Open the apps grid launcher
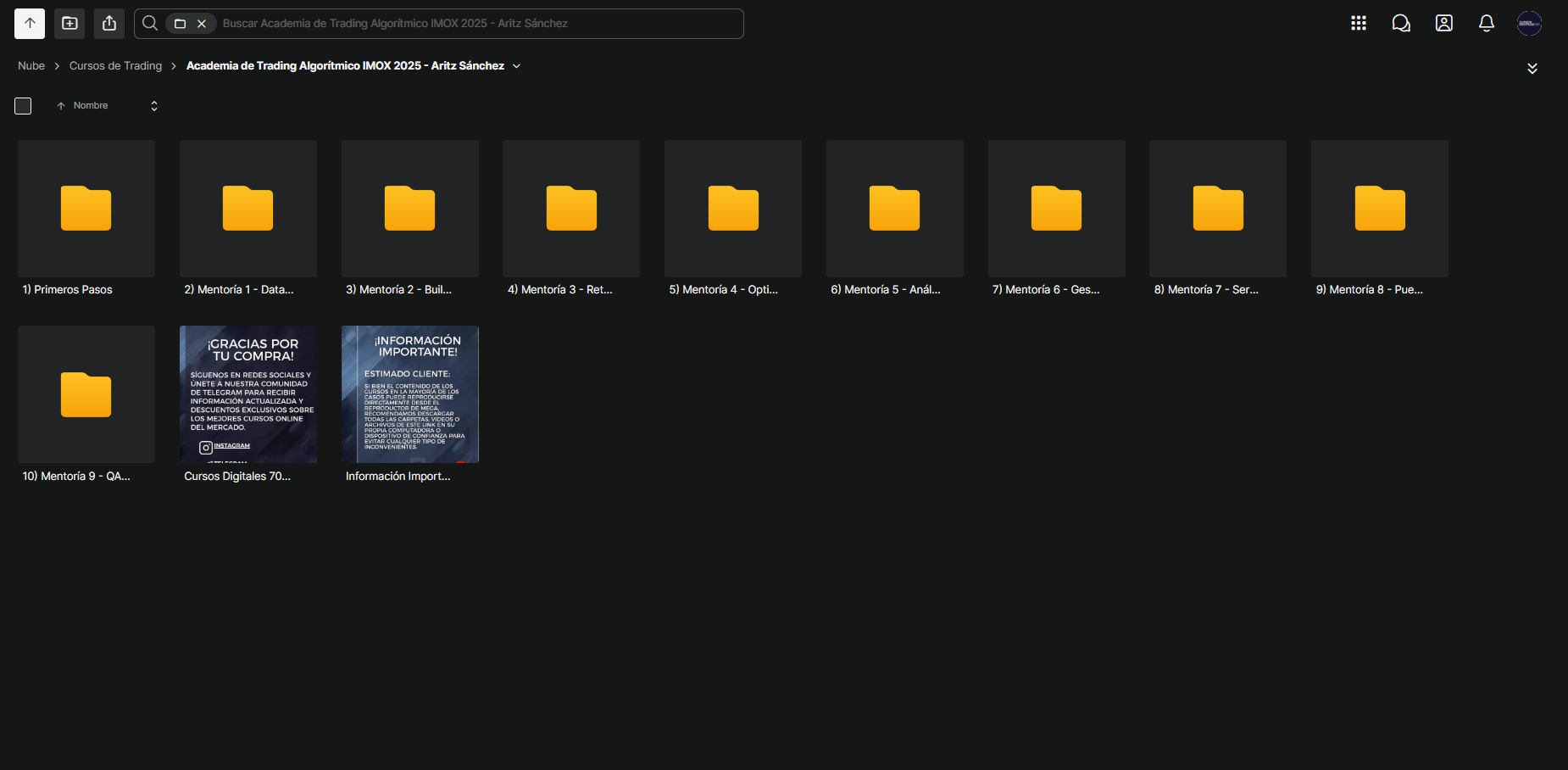This screenshot has width=1568, height=770. tap(1359, 24)
